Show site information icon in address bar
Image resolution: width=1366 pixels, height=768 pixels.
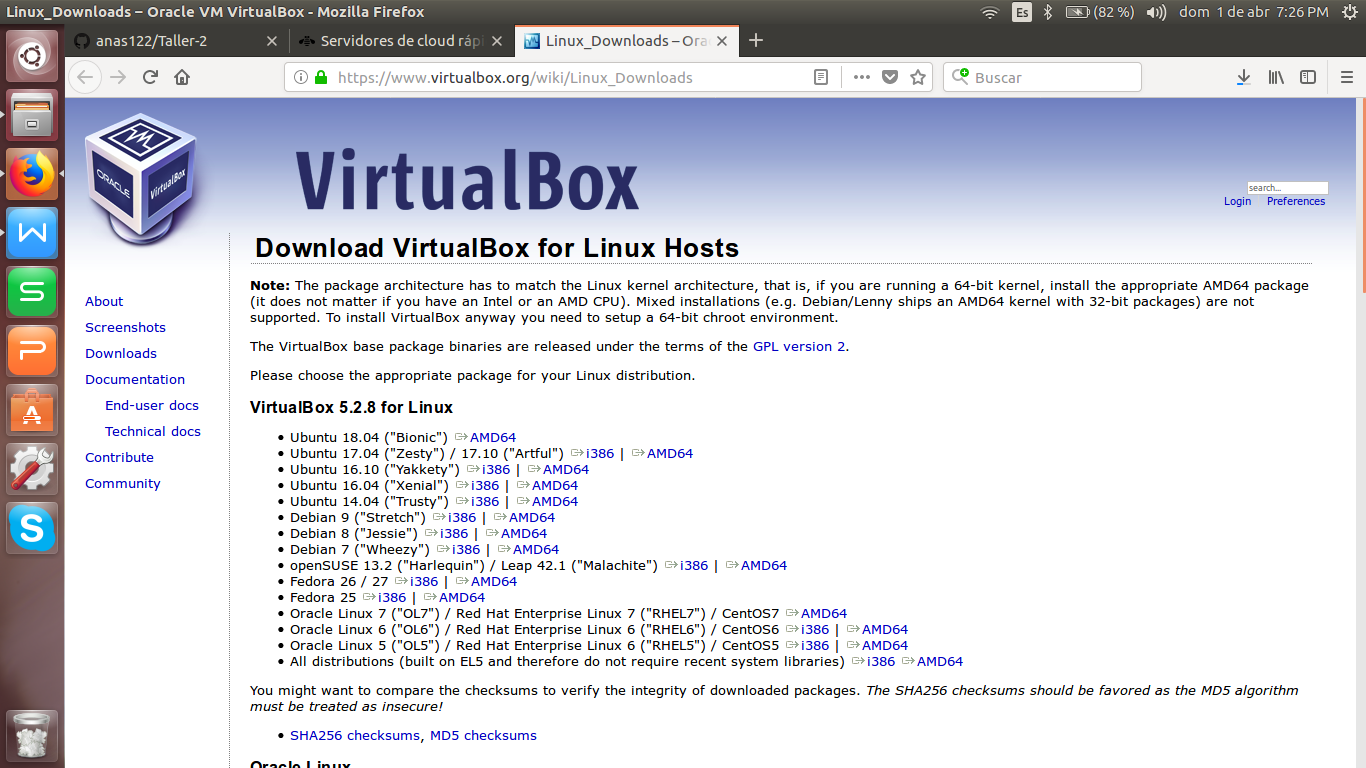click(x=301, y=77)
